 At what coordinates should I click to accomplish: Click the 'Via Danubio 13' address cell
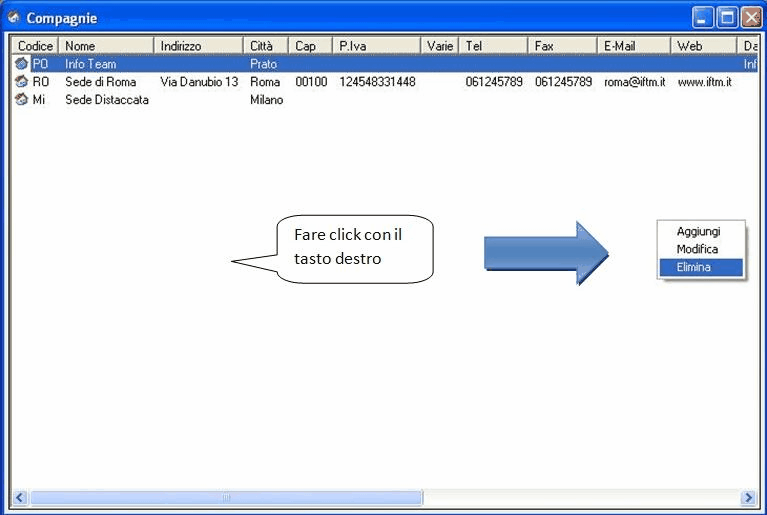click(199, 82)
